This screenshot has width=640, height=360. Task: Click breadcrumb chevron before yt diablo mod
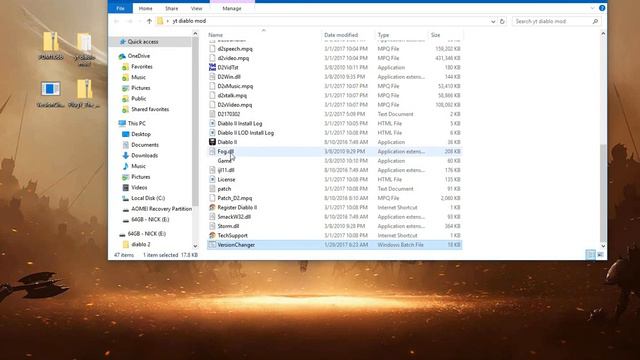pyautogui.click(x=167, y=21)
